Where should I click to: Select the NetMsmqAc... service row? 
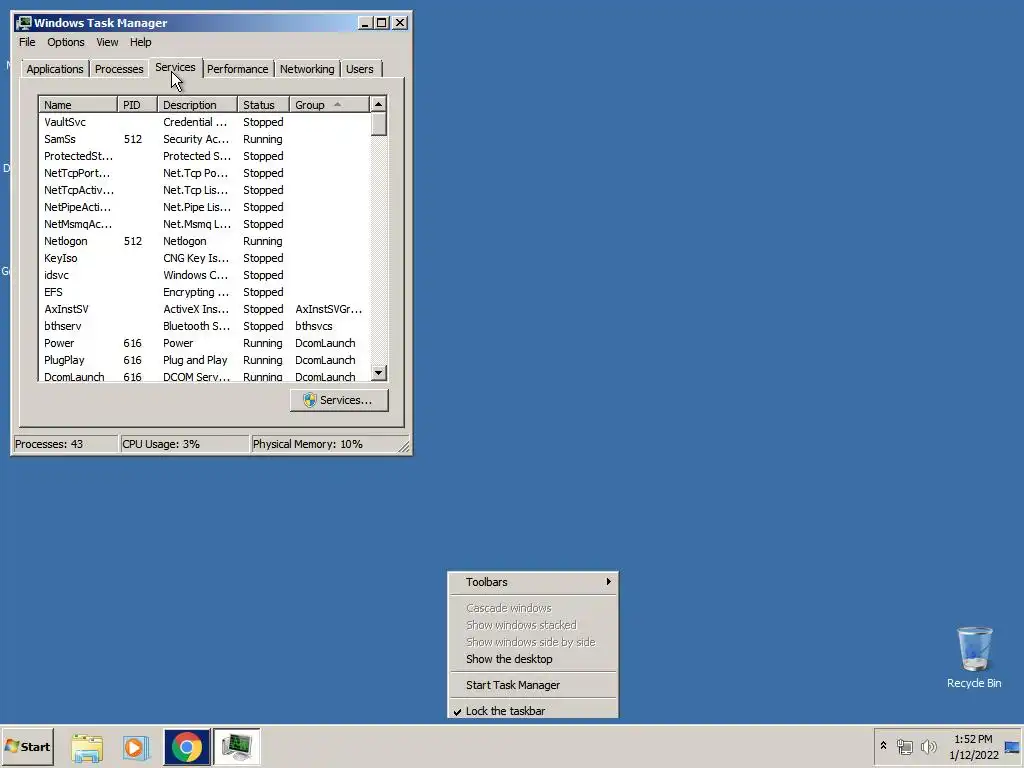[x=204, y=224]
